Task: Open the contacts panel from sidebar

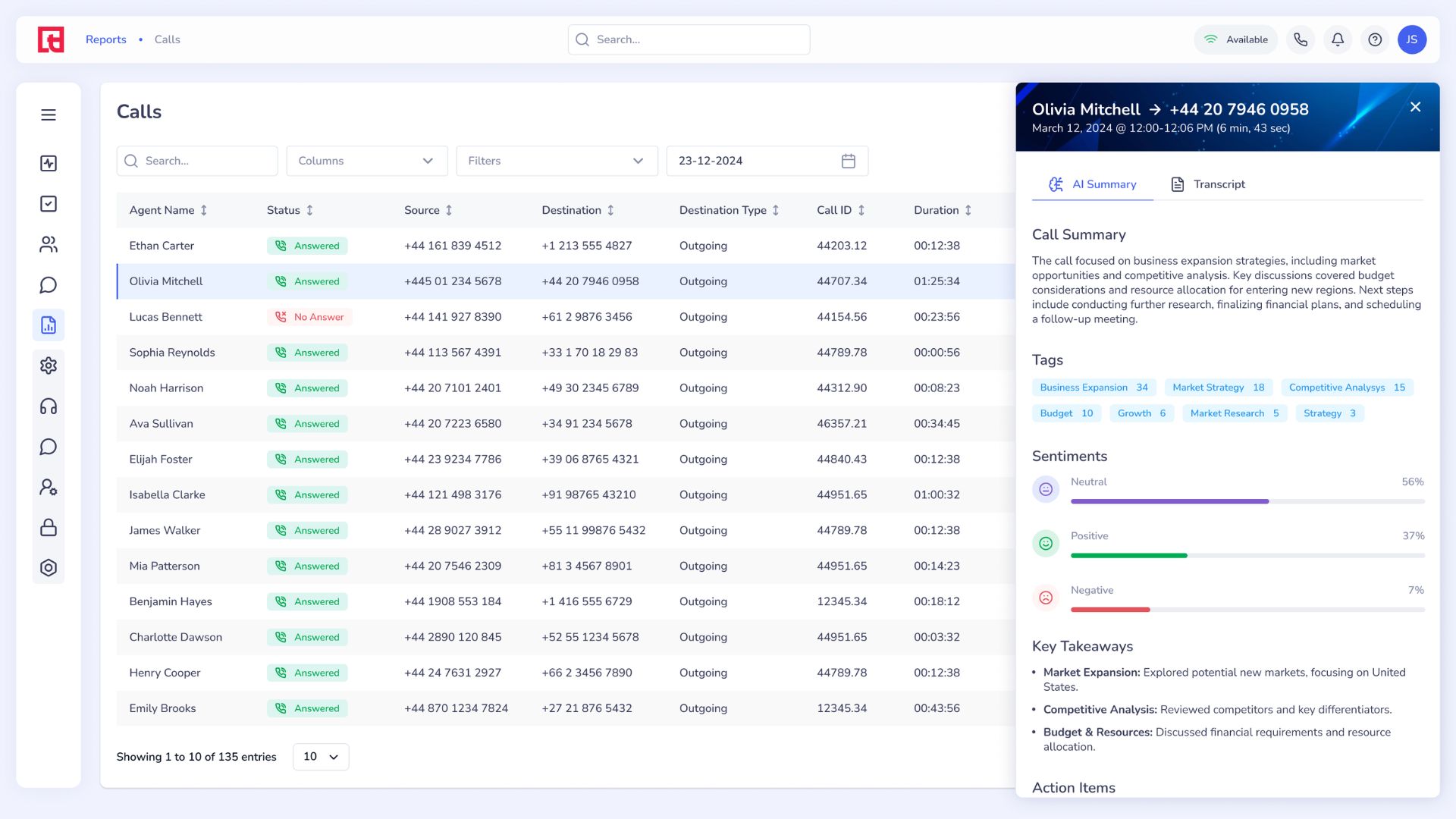Action: (x=49, y=244)
